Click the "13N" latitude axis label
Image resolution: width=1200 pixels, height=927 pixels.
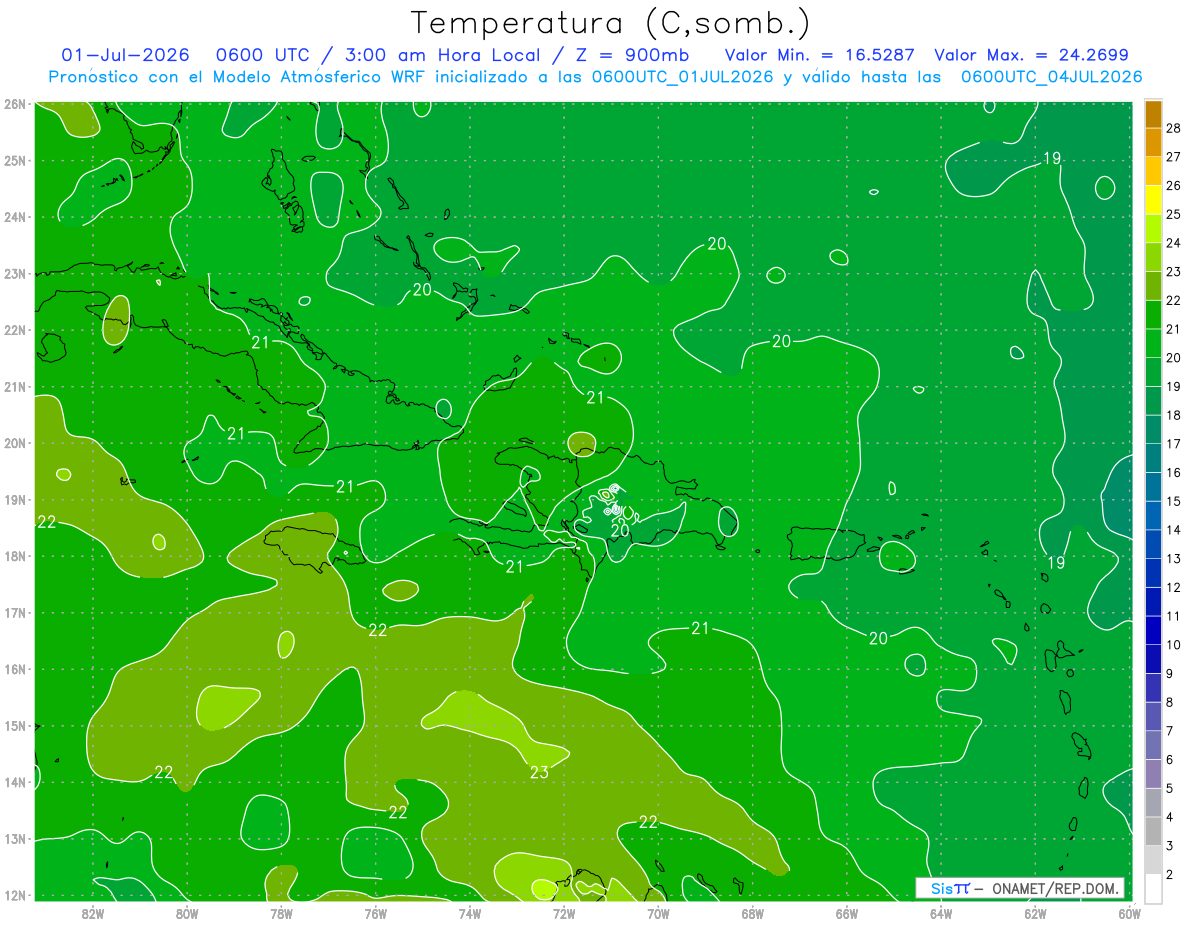tap(15, 838)
